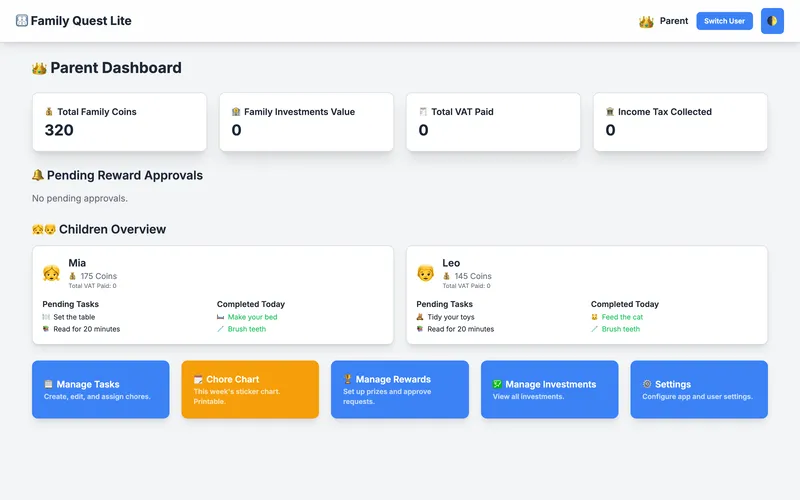This screenshot has height=500, width=800.
Task: Click the cat icon by Feed the cat
Action: (594, 317)
